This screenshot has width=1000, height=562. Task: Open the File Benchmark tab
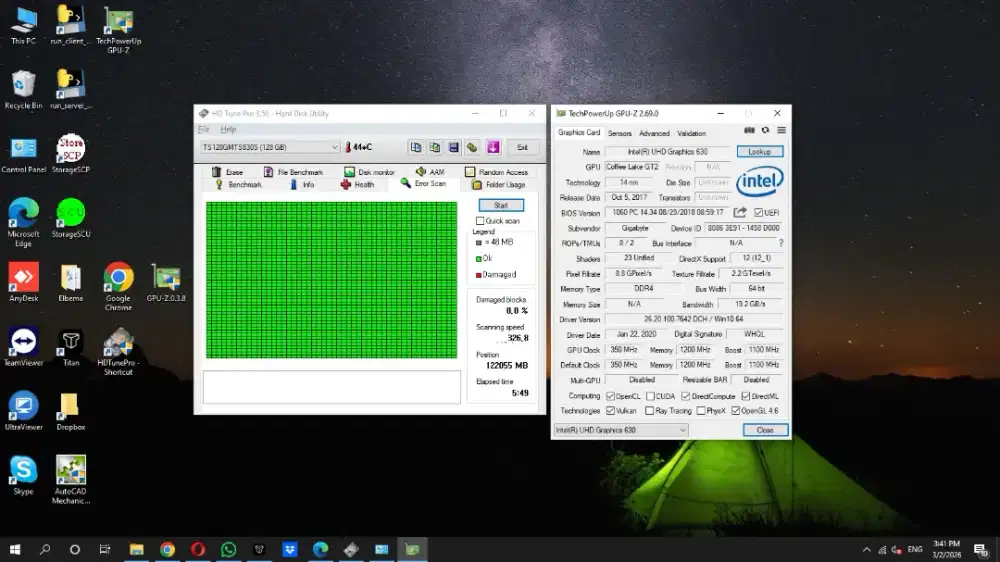pyautogui.click(x=293, y=172)
